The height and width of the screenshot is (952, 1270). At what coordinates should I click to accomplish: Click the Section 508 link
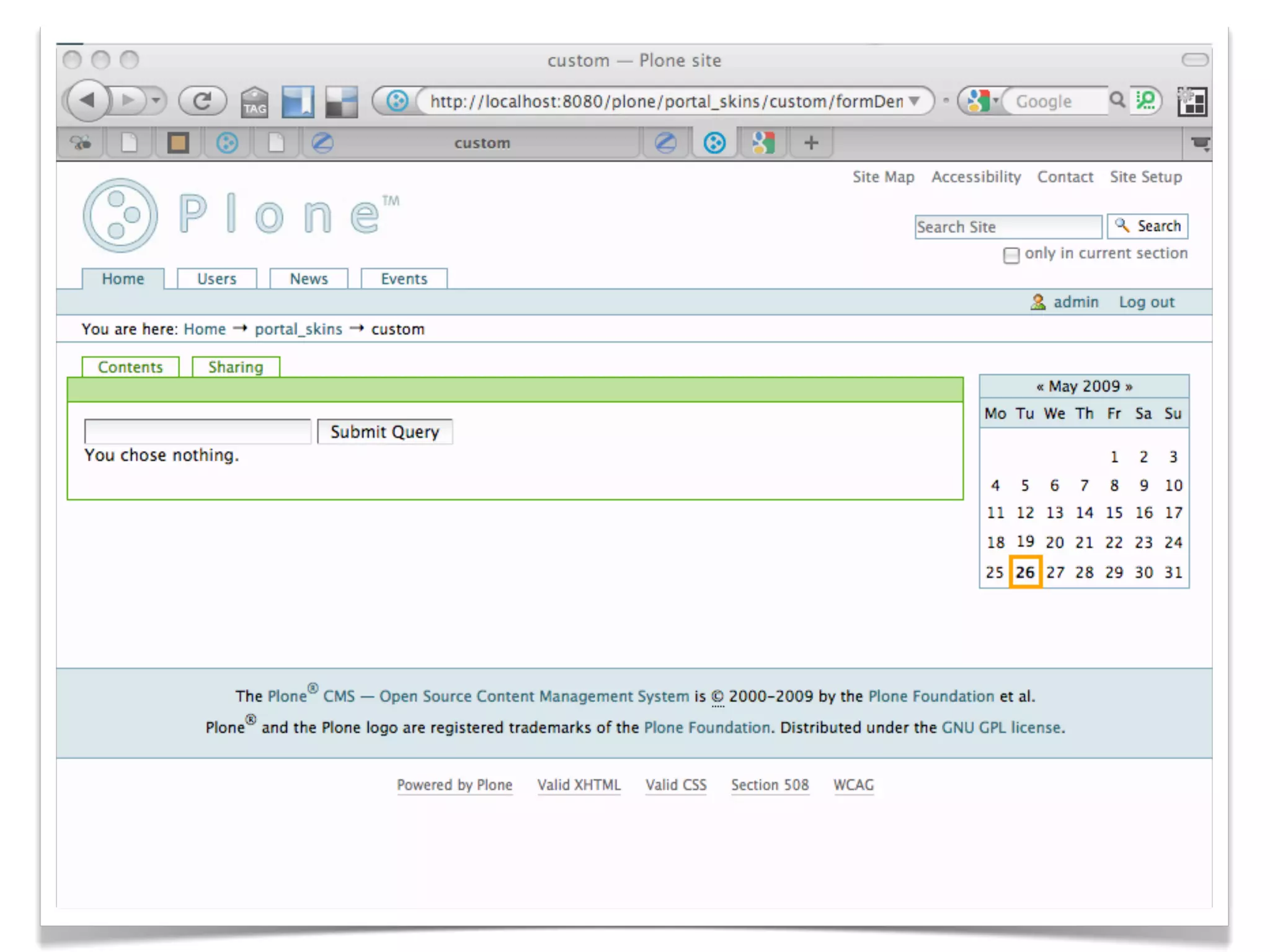pos(770,785)
